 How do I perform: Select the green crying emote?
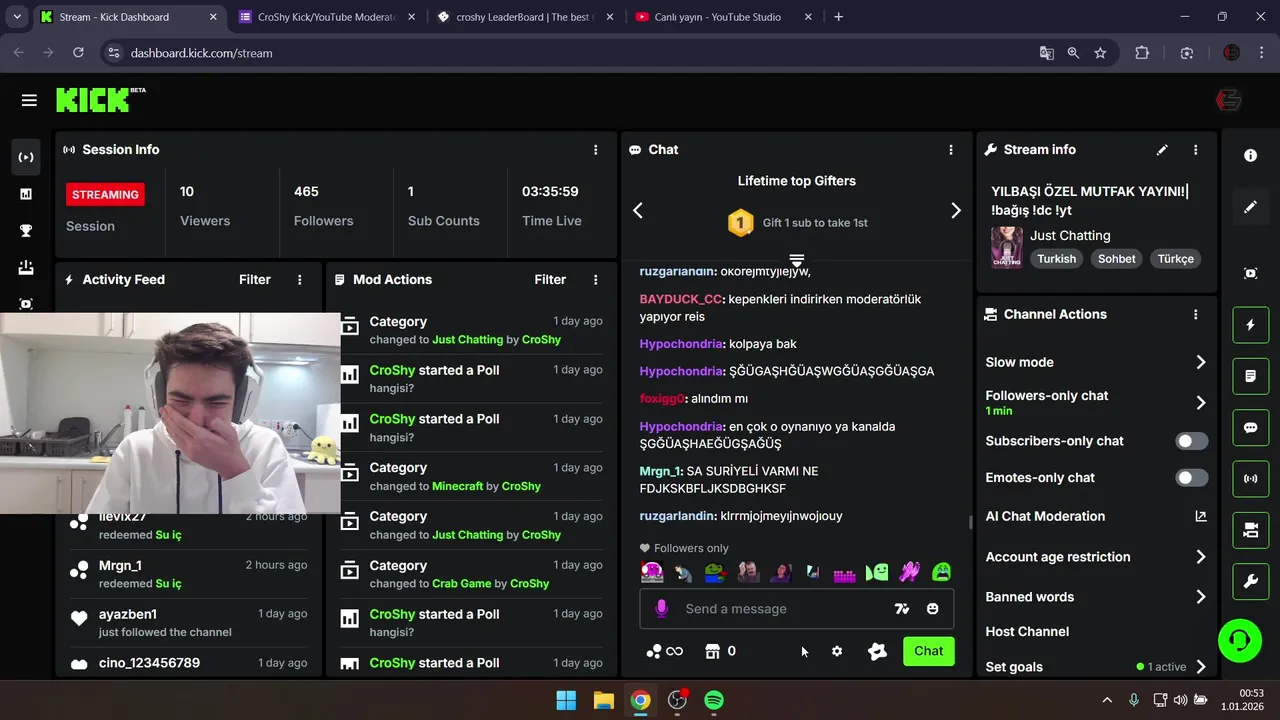click(x=941, y=572)
